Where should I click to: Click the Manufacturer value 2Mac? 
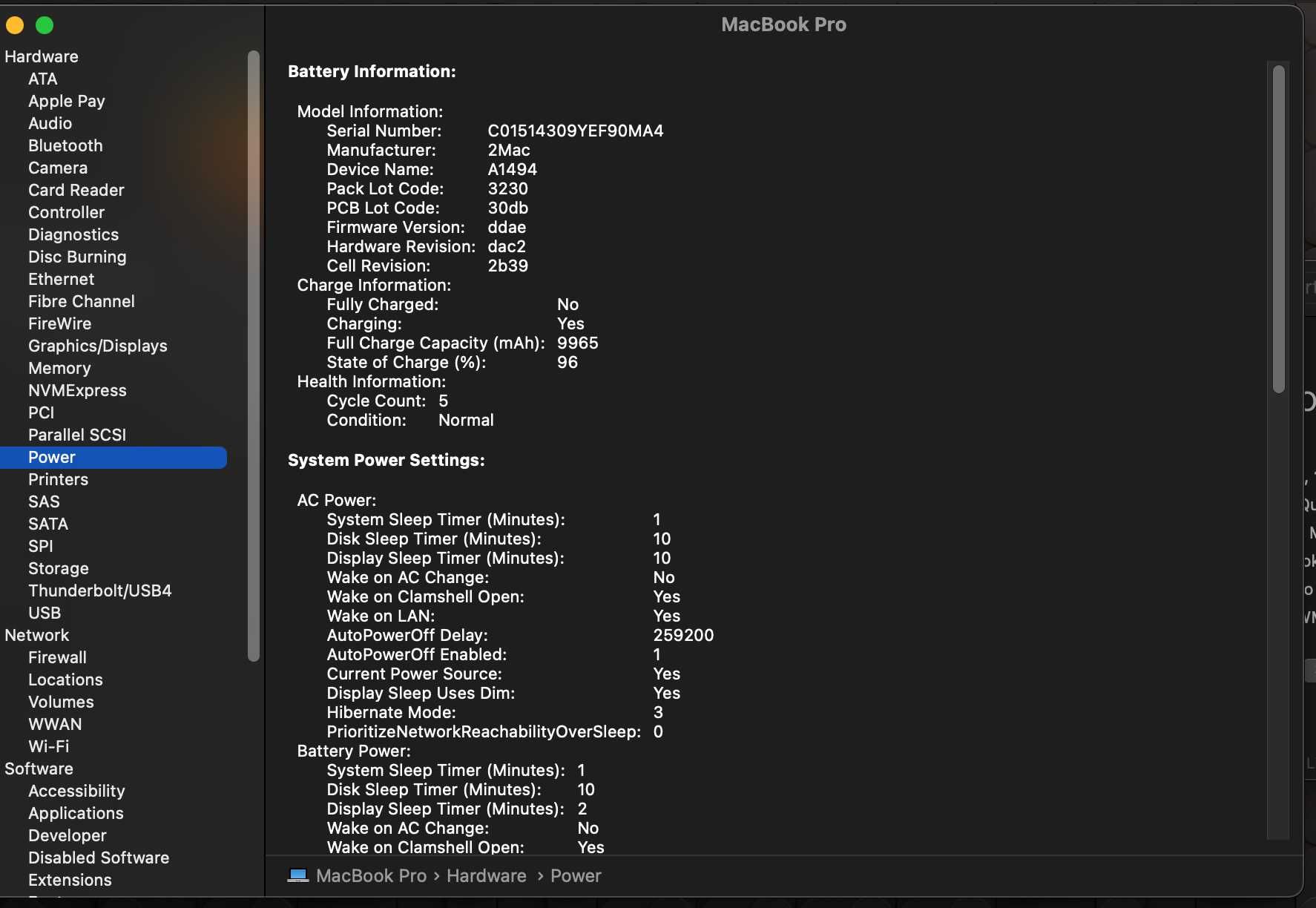pos(509,150)
